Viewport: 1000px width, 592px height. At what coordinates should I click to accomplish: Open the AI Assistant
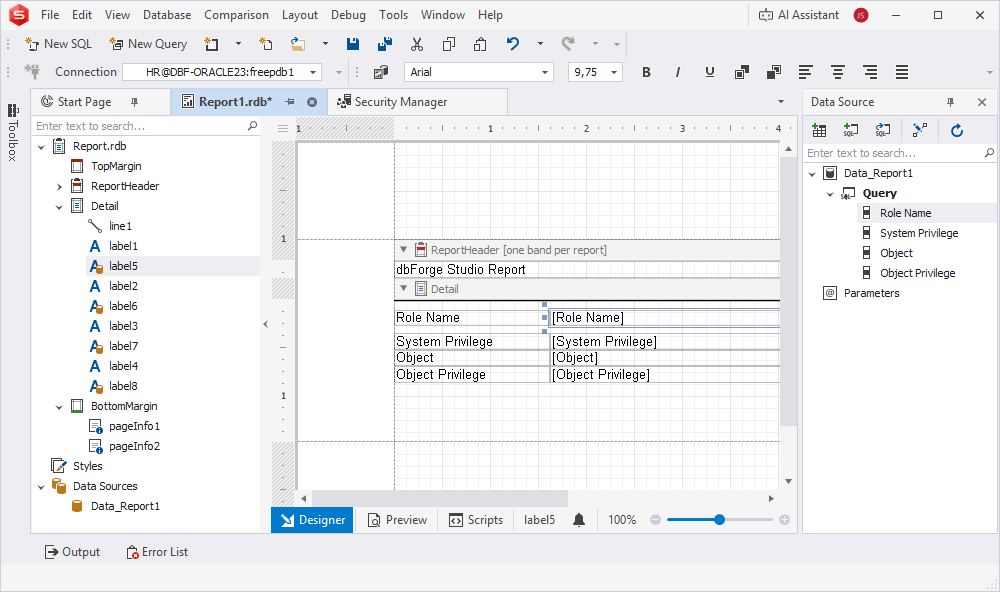coord(798,15)
